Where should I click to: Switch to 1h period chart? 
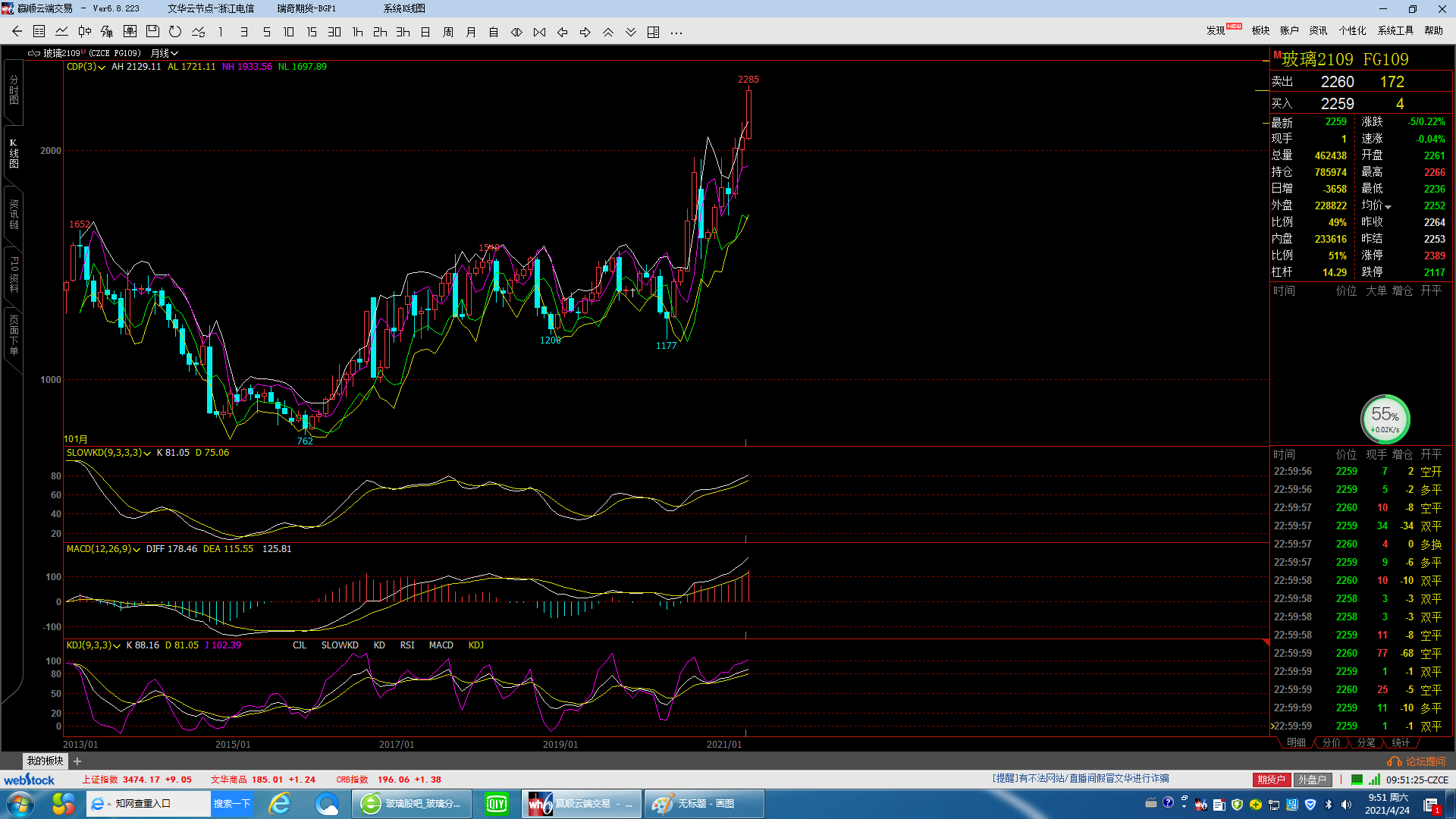[x=357, y=32]
